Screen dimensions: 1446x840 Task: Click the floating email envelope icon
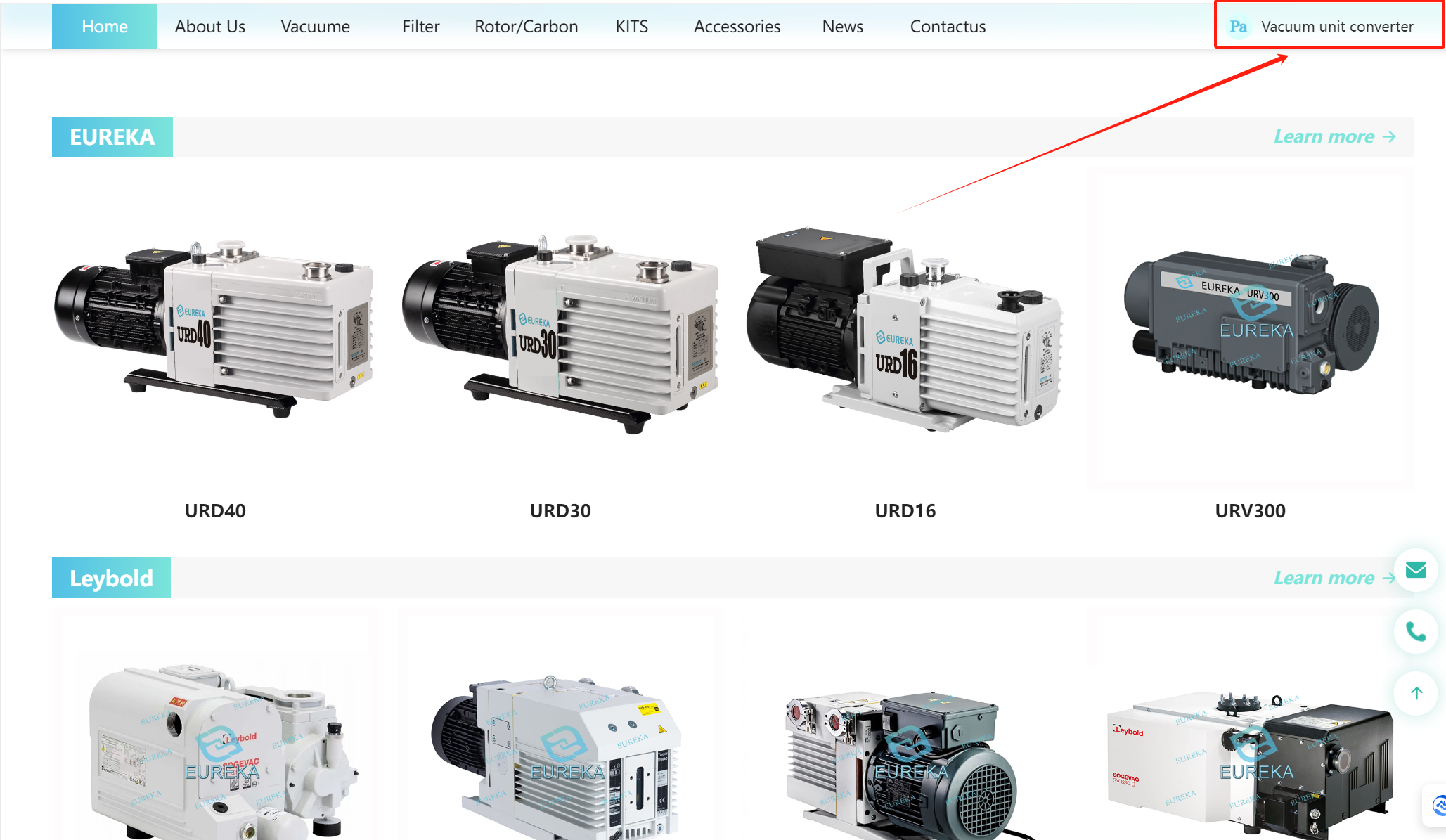click(1415, 570)
